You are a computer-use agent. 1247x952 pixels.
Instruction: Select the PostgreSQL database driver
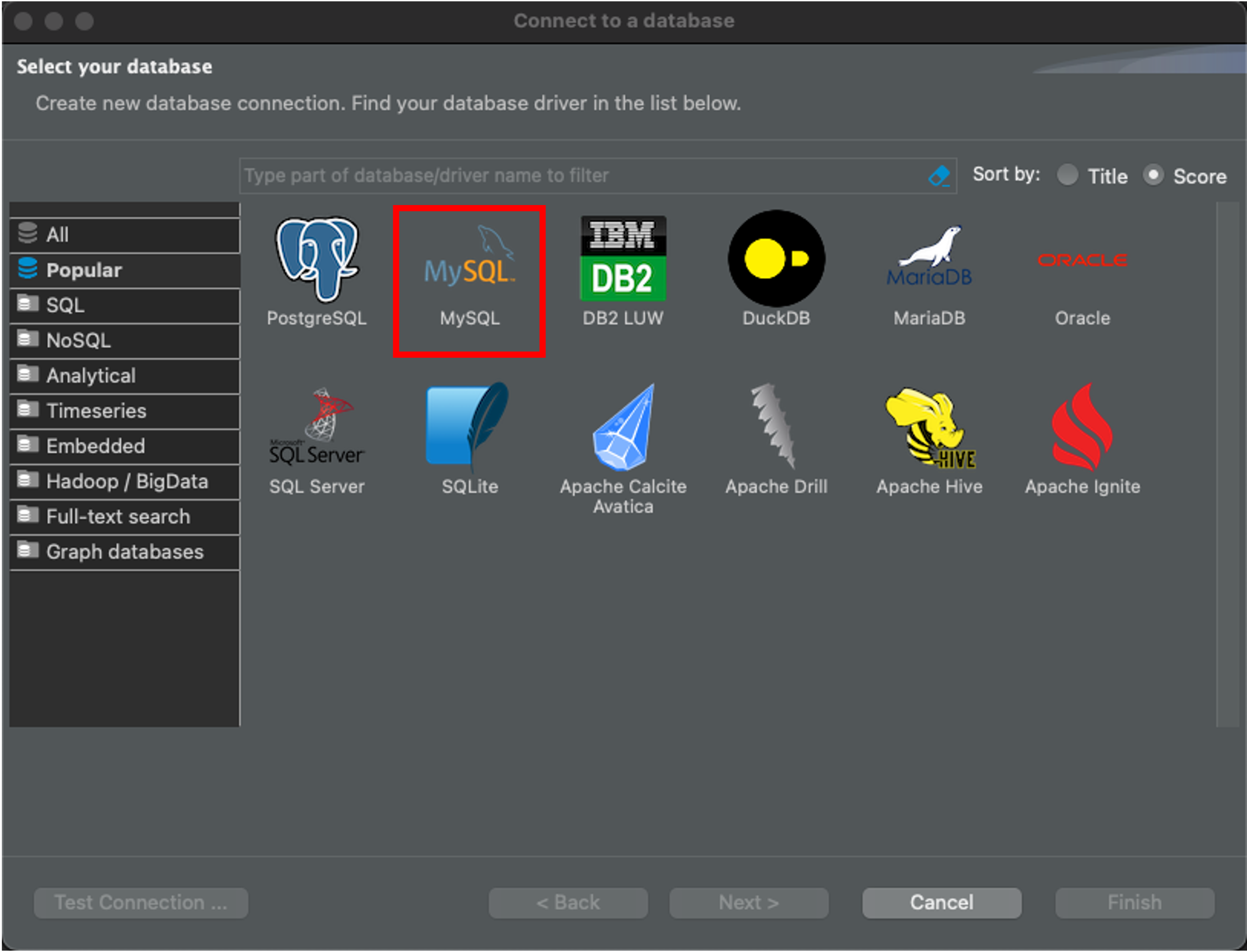(x=316, y=266)
